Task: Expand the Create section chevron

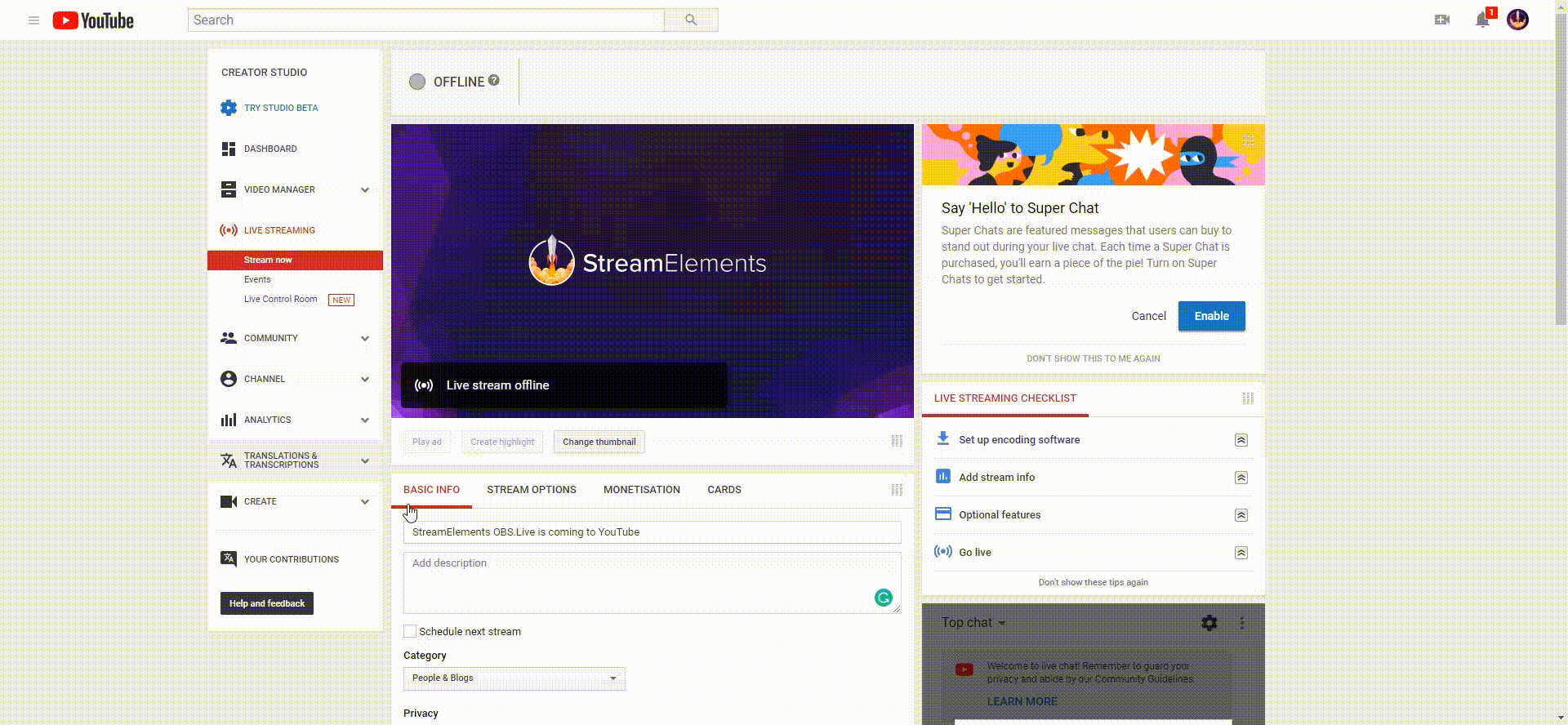Action: [x=365, y=501]
